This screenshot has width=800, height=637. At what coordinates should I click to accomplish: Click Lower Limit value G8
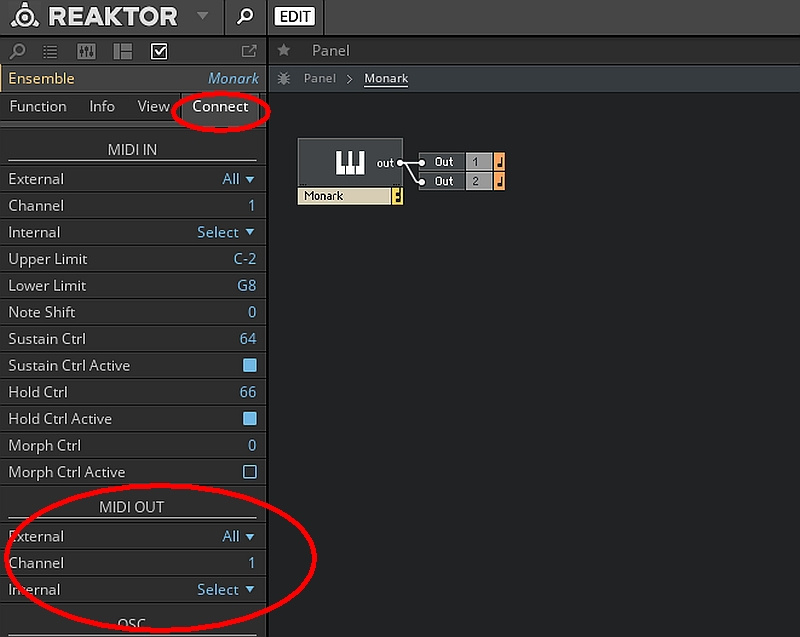point(246,286)
